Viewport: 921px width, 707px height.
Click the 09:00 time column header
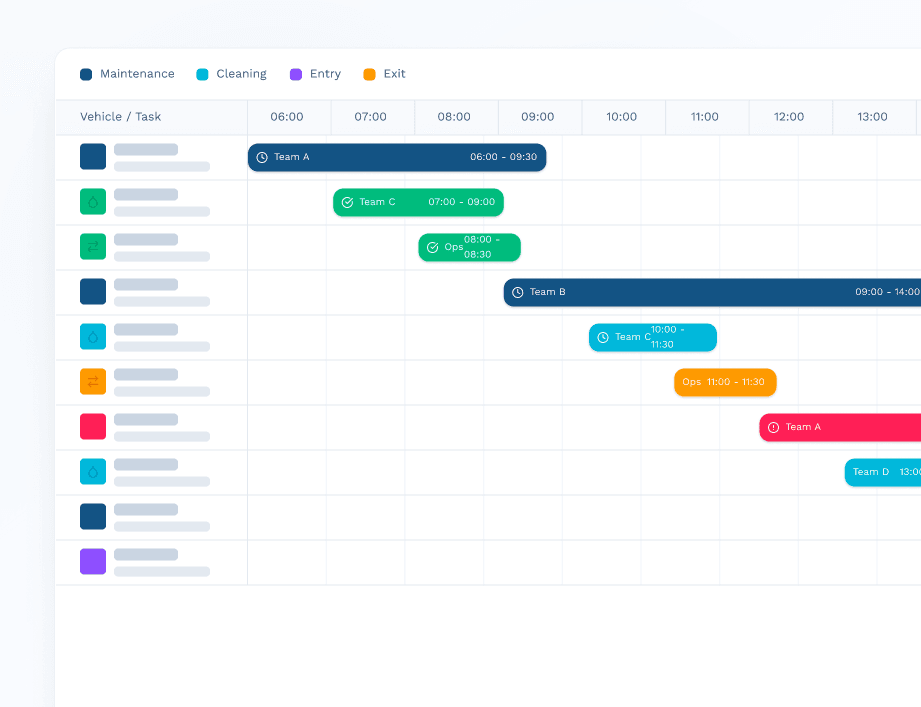tap(538, 117)
